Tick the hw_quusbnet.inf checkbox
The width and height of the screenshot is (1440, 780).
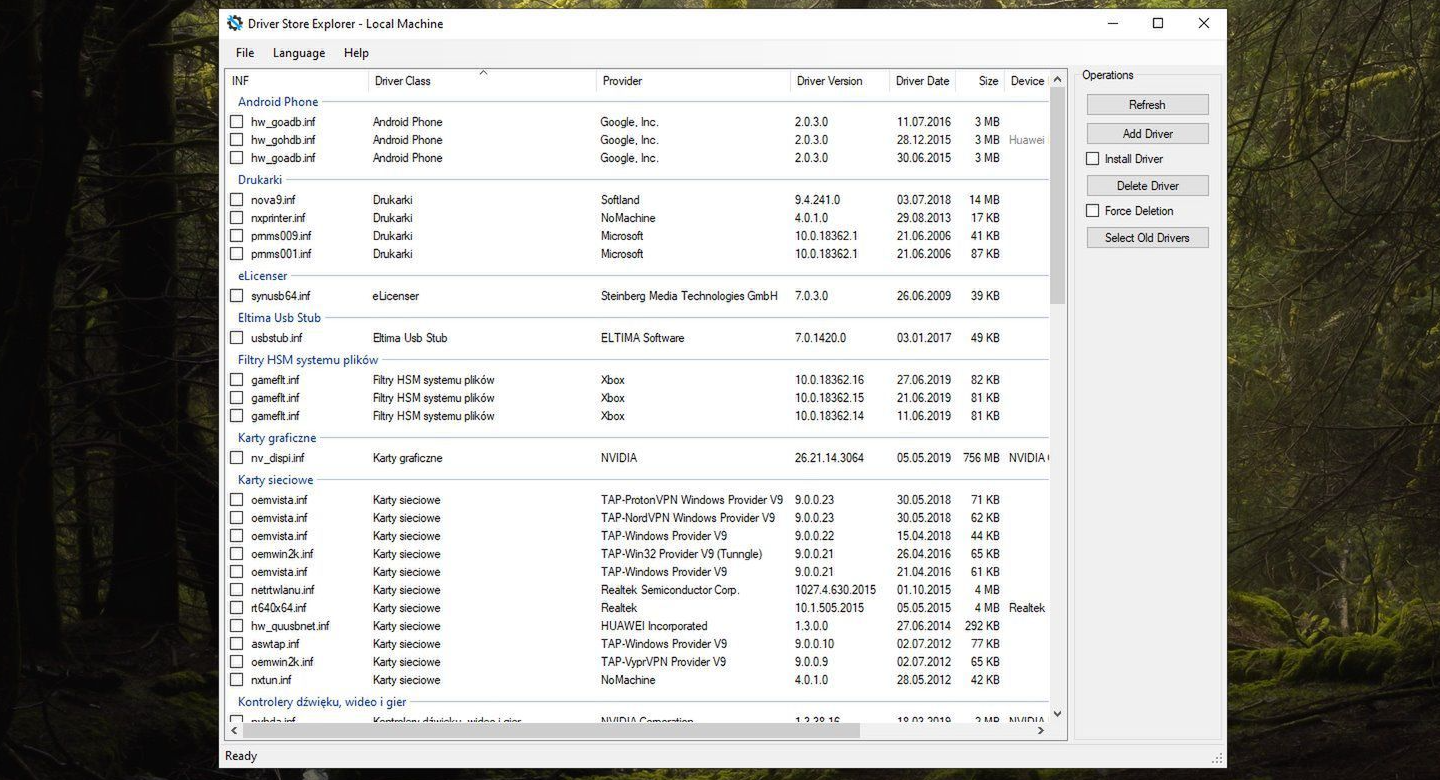point(237,626)
